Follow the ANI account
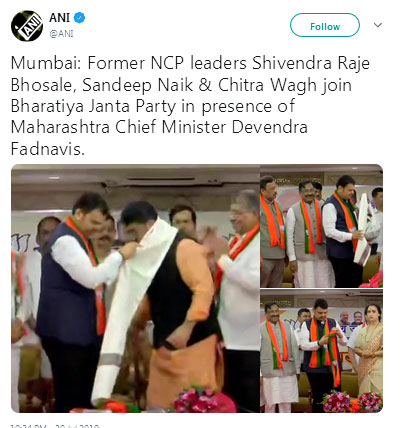Screen dimensions: 400x428 (x=325, y=25)
